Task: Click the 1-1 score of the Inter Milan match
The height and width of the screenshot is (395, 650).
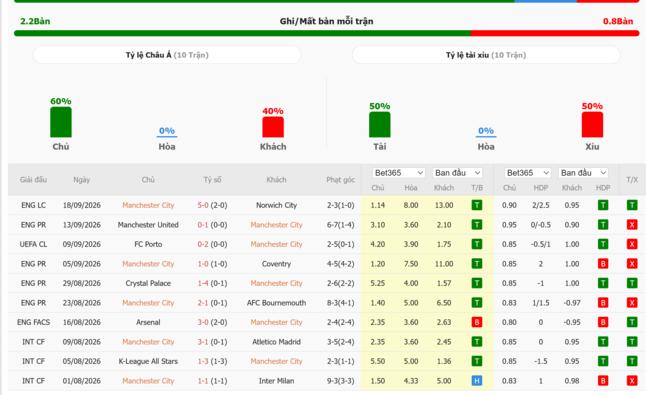Action: coord(203,380)
